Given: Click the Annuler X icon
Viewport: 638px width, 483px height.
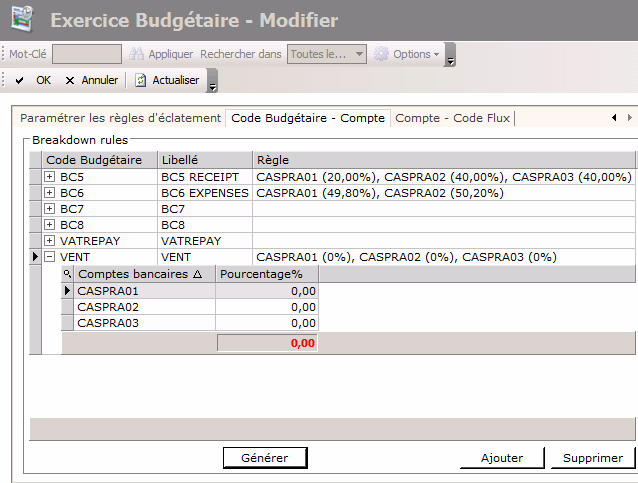Looking at the screenshot, I should (x=70, y=80).
